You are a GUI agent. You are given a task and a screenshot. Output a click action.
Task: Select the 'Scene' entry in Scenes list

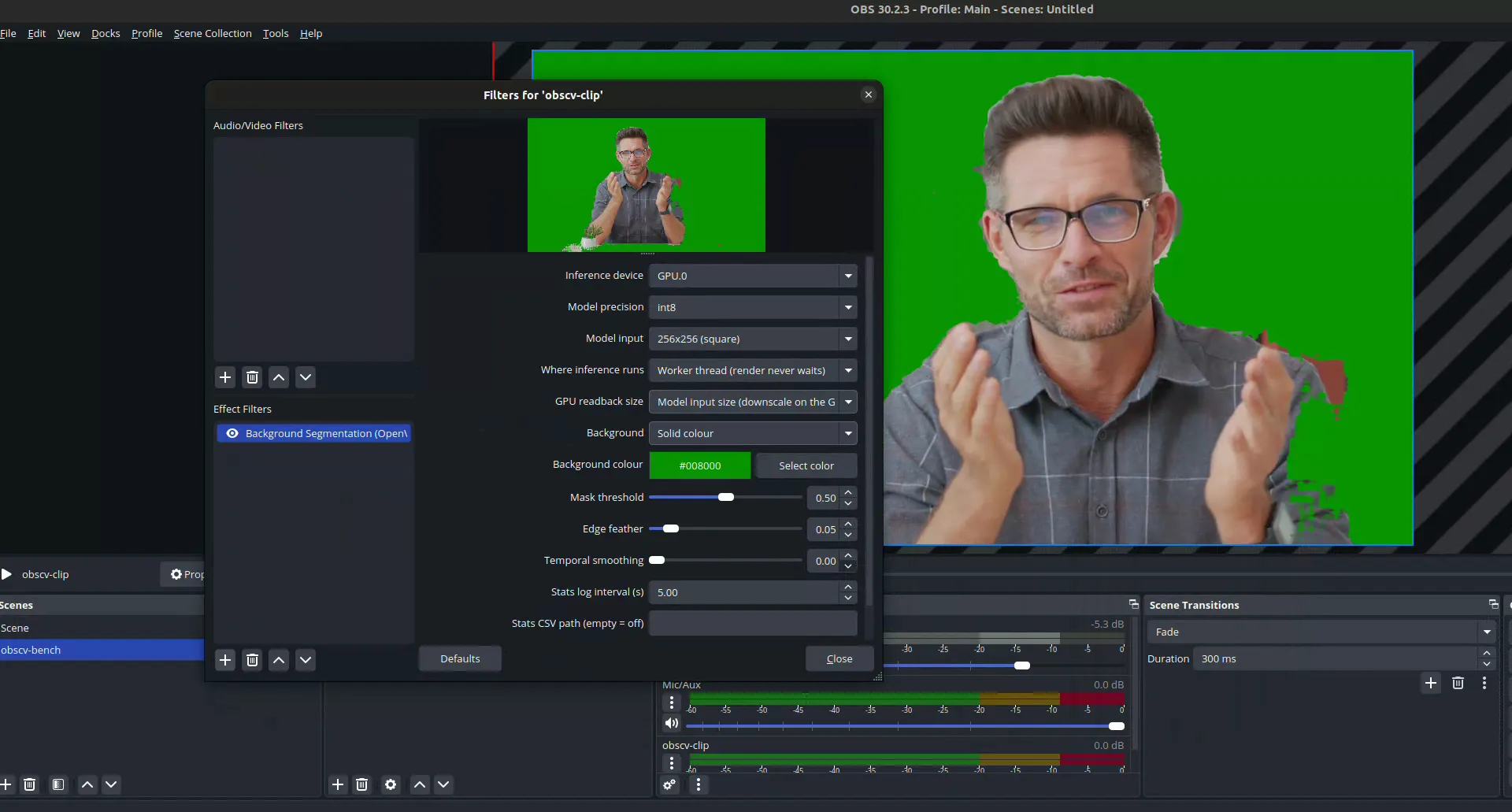tap(102, 628)
